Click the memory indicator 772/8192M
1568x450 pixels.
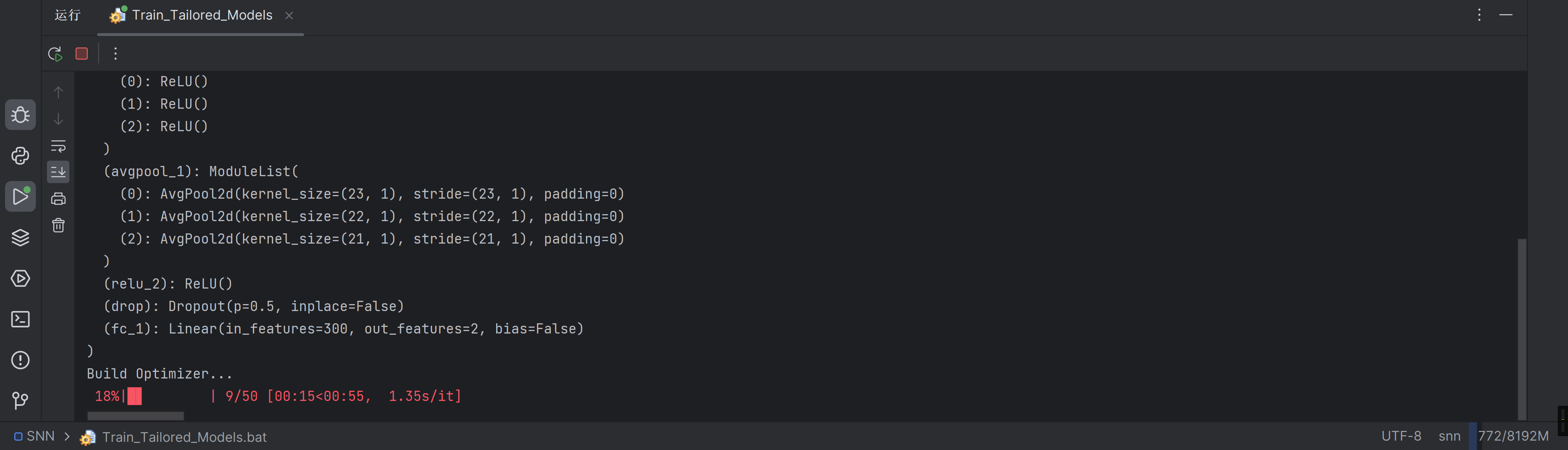click(1512, 436)
